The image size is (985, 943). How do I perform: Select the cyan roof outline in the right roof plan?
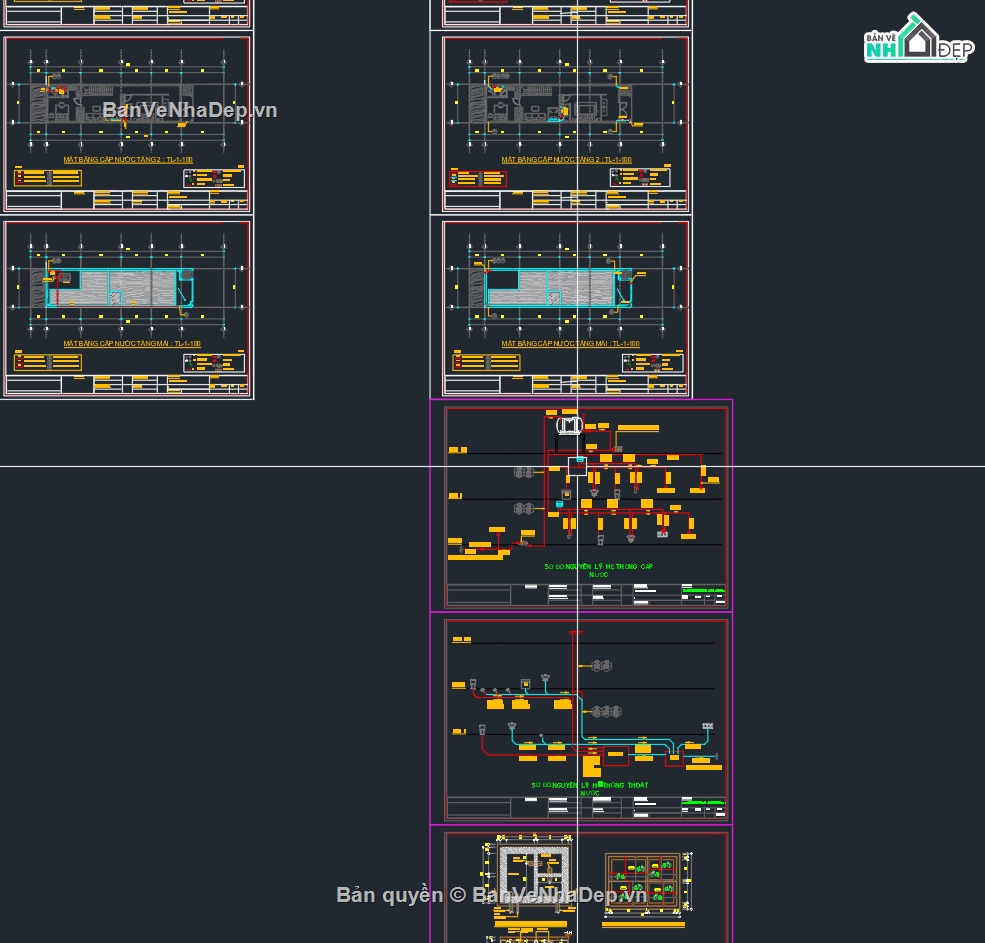tap(558, 288)
